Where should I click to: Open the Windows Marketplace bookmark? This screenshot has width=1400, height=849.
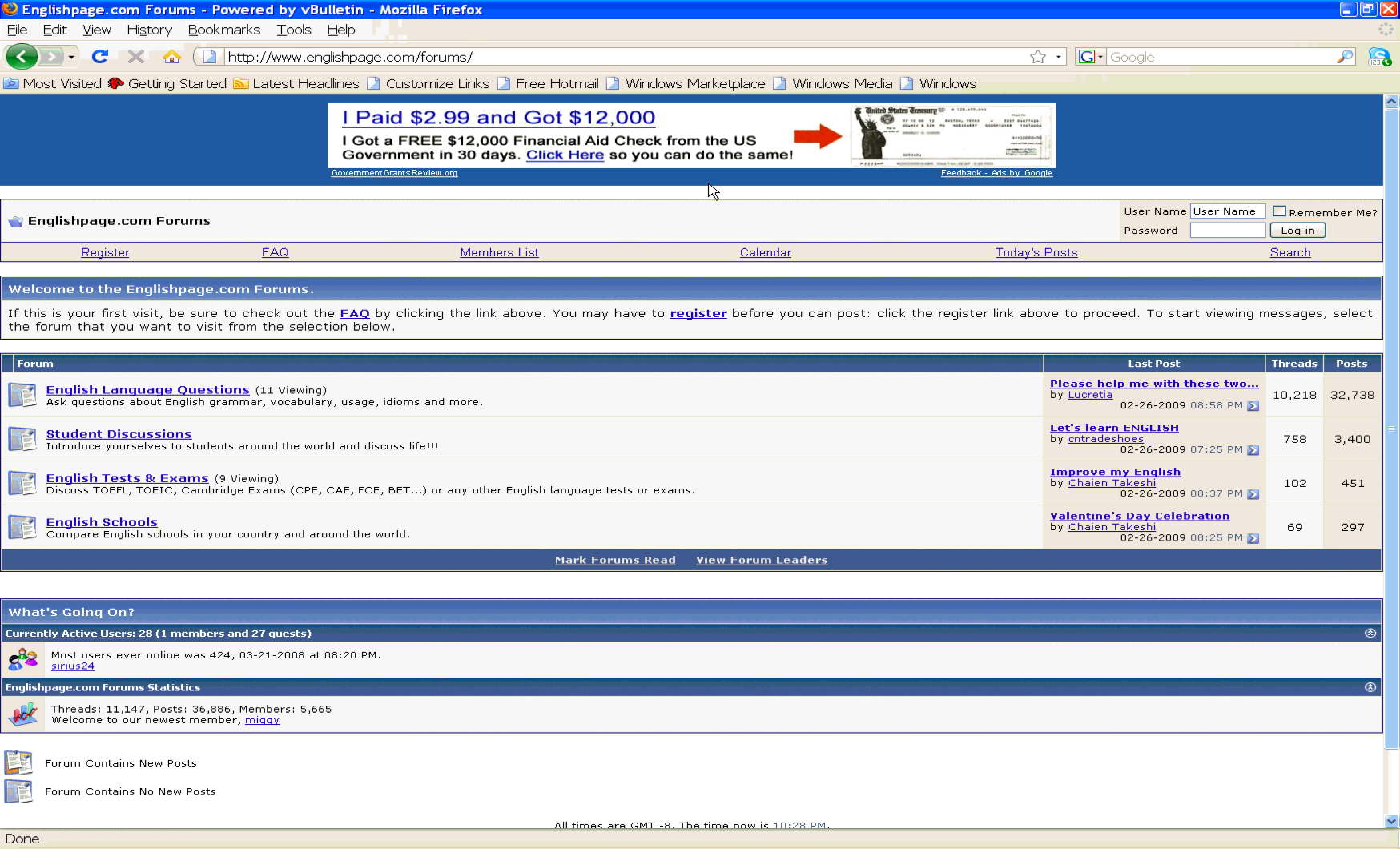pos(686,83)
